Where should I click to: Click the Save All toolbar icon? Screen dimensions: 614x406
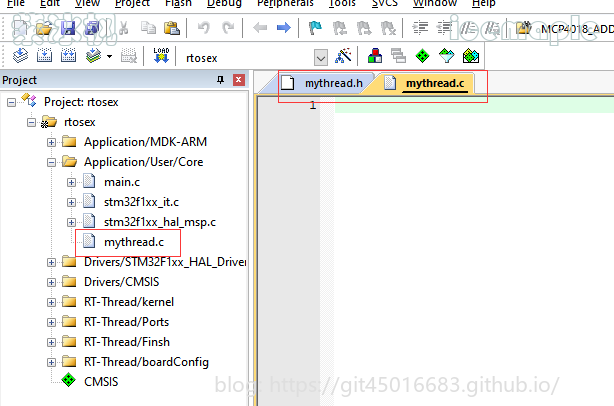click(92, 29)
